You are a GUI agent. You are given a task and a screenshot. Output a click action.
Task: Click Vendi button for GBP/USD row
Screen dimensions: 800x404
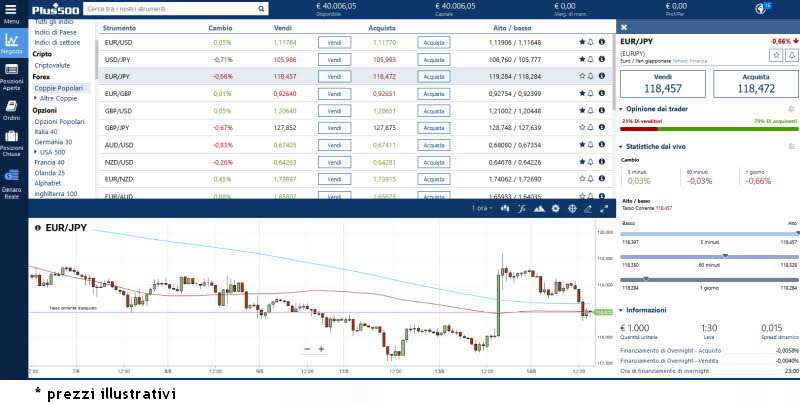(x=334, y=110)
